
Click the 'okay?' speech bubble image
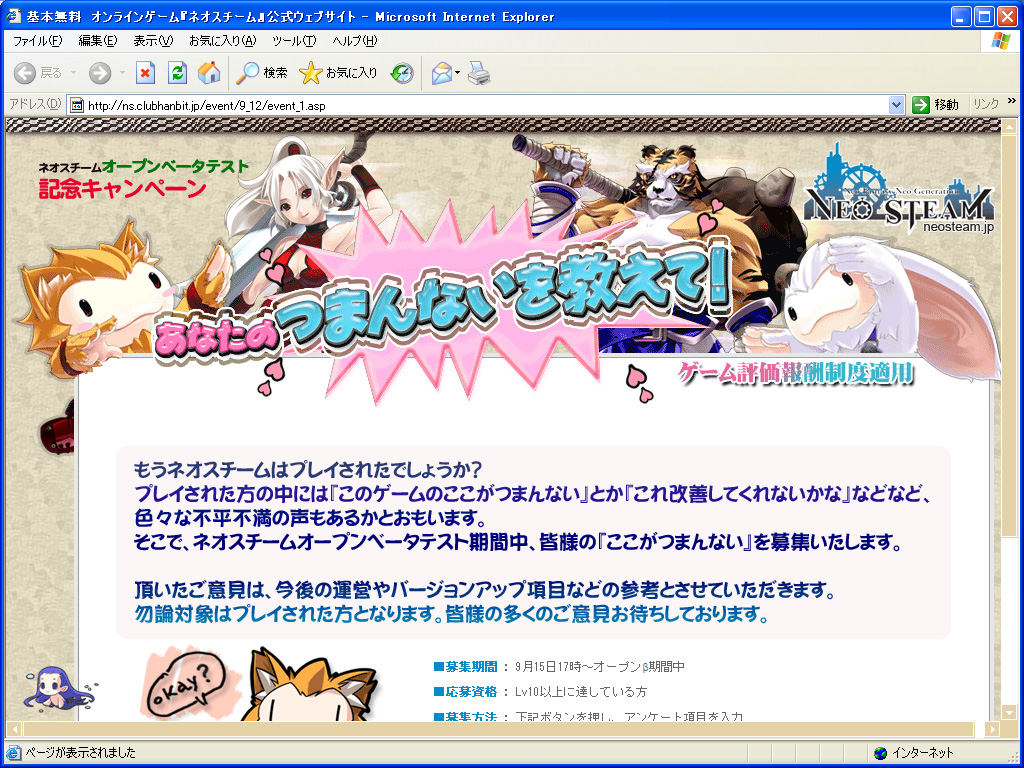185,684
